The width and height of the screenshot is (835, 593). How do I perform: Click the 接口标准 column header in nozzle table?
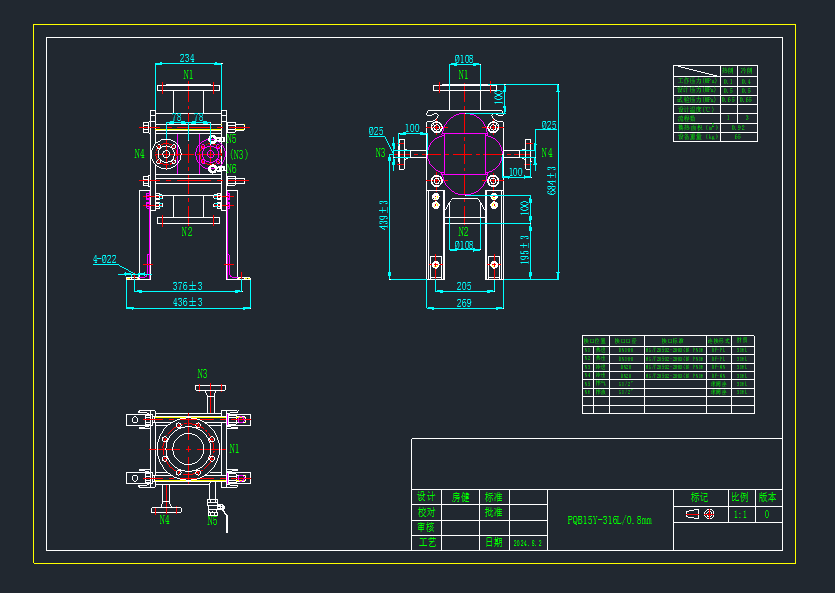coord(675,341)
